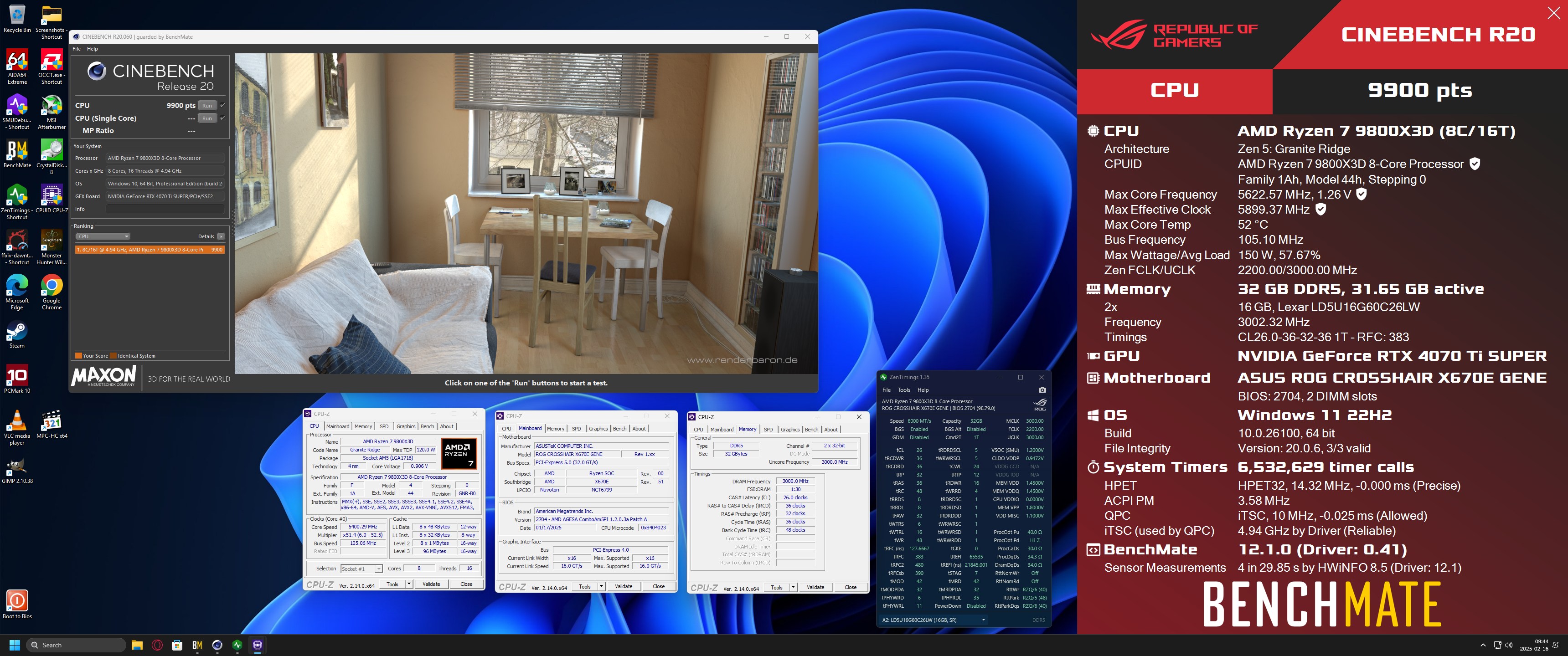Viewport: 1568px width, 656px height.
Task: Open the MPC-HC x64 desktop icon
Action: point(52,424)
